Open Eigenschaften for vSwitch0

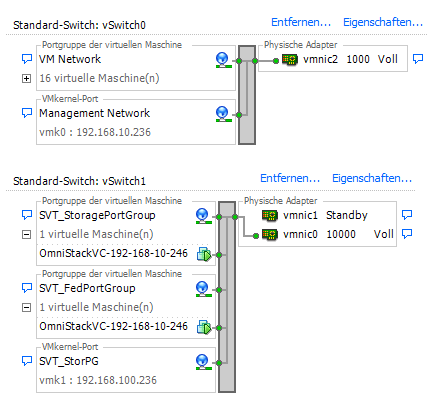point(383,22)
